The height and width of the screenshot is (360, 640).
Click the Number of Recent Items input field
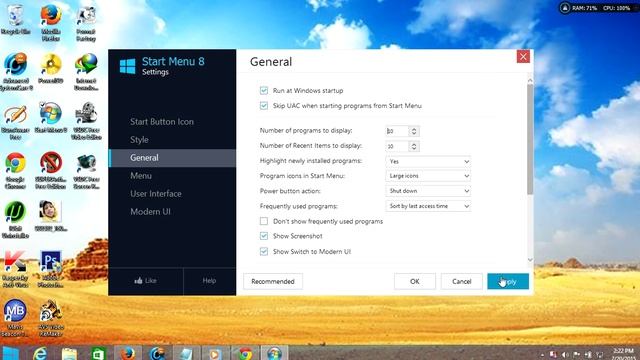397,146
